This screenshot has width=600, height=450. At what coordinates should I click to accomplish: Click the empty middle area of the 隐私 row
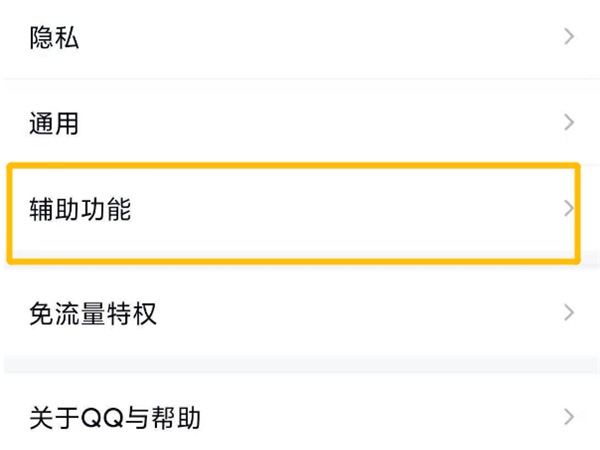click(x=320, y=38)
